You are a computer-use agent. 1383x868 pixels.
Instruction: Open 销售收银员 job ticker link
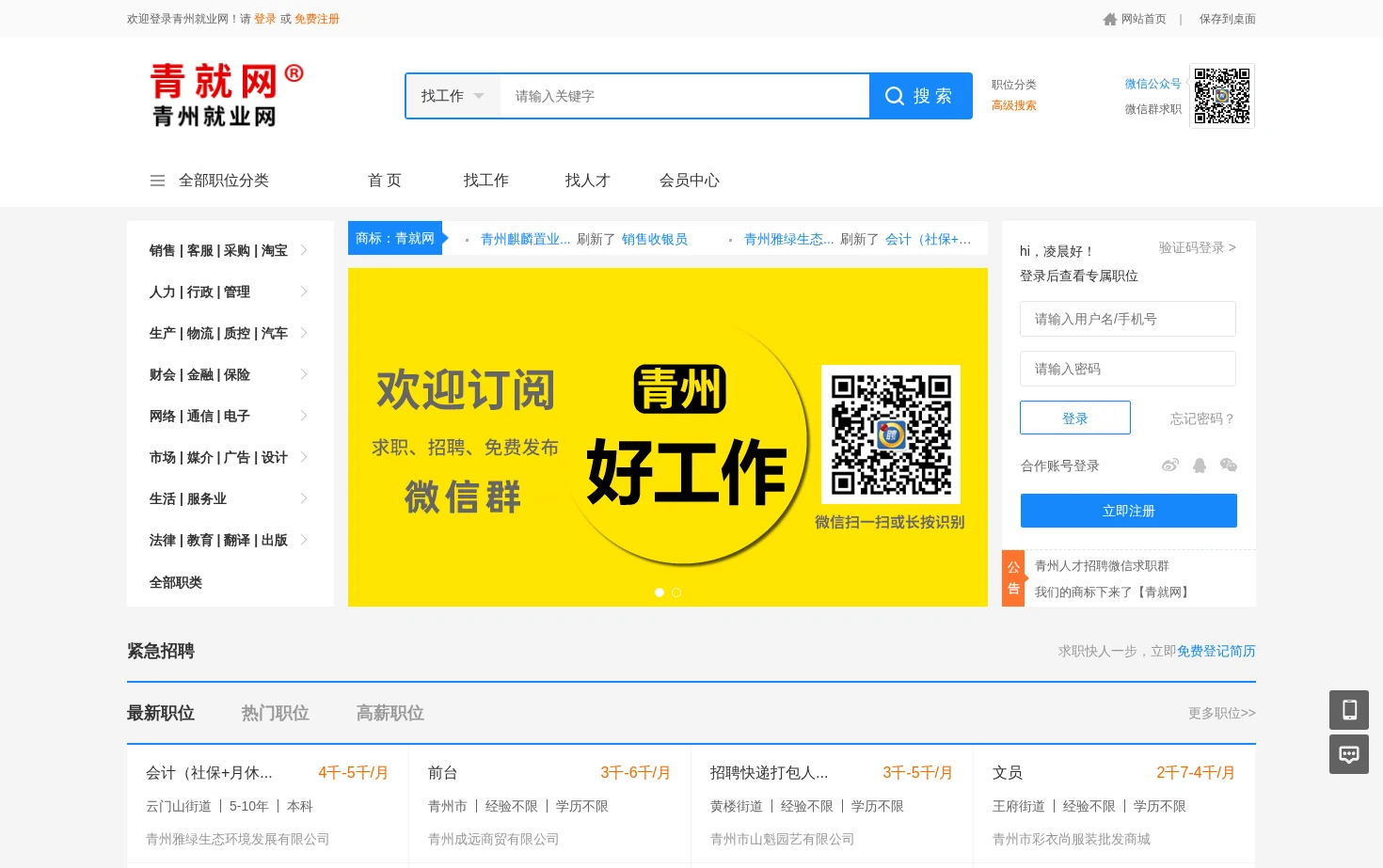click(655, 239)
